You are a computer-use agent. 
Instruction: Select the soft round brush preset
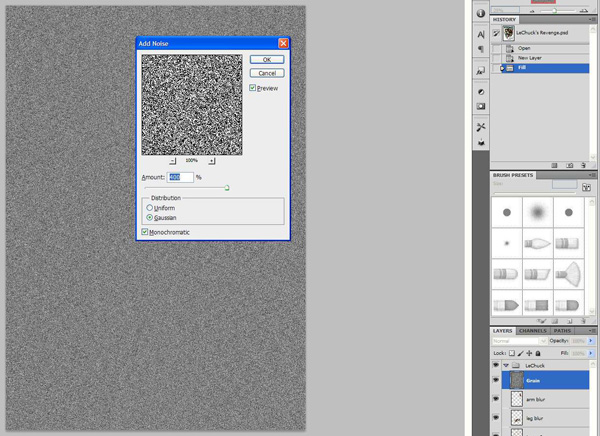pos(537,212)
